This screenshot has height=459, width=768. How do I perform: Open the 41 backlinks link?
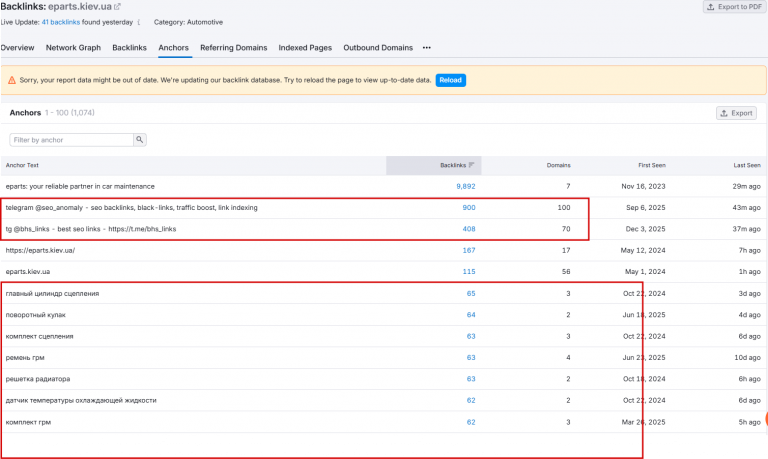[x=61, y=22]
